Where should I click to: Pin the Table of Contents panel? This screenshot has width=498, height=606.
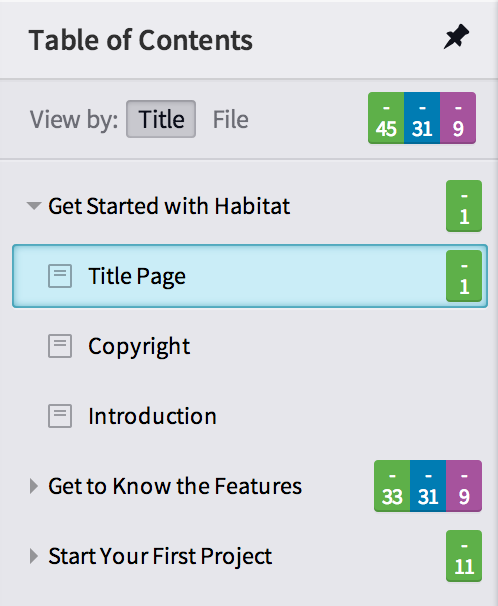pos(456,37)
